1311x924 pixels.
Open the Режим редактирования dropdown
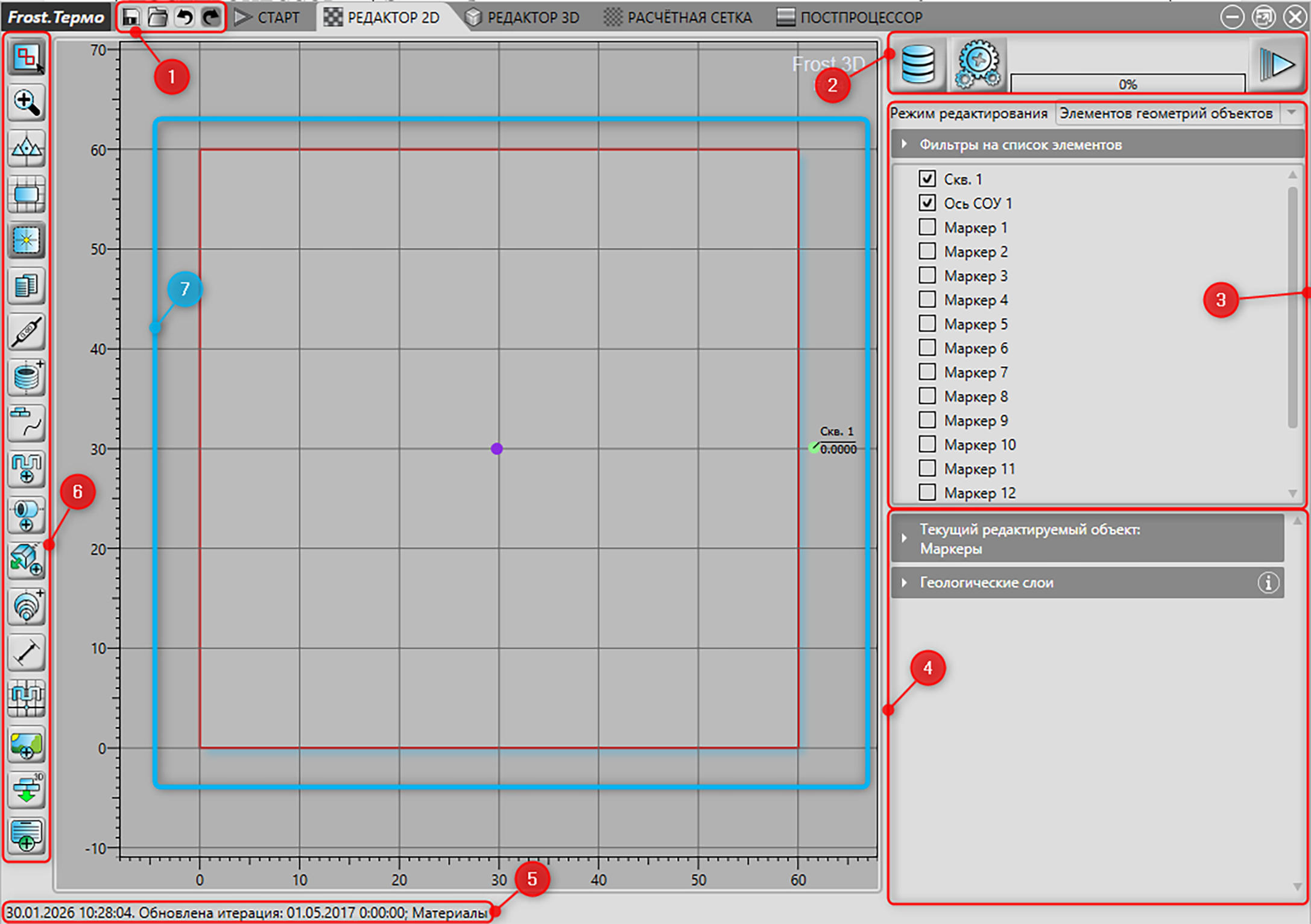(x=1179, y=113)
